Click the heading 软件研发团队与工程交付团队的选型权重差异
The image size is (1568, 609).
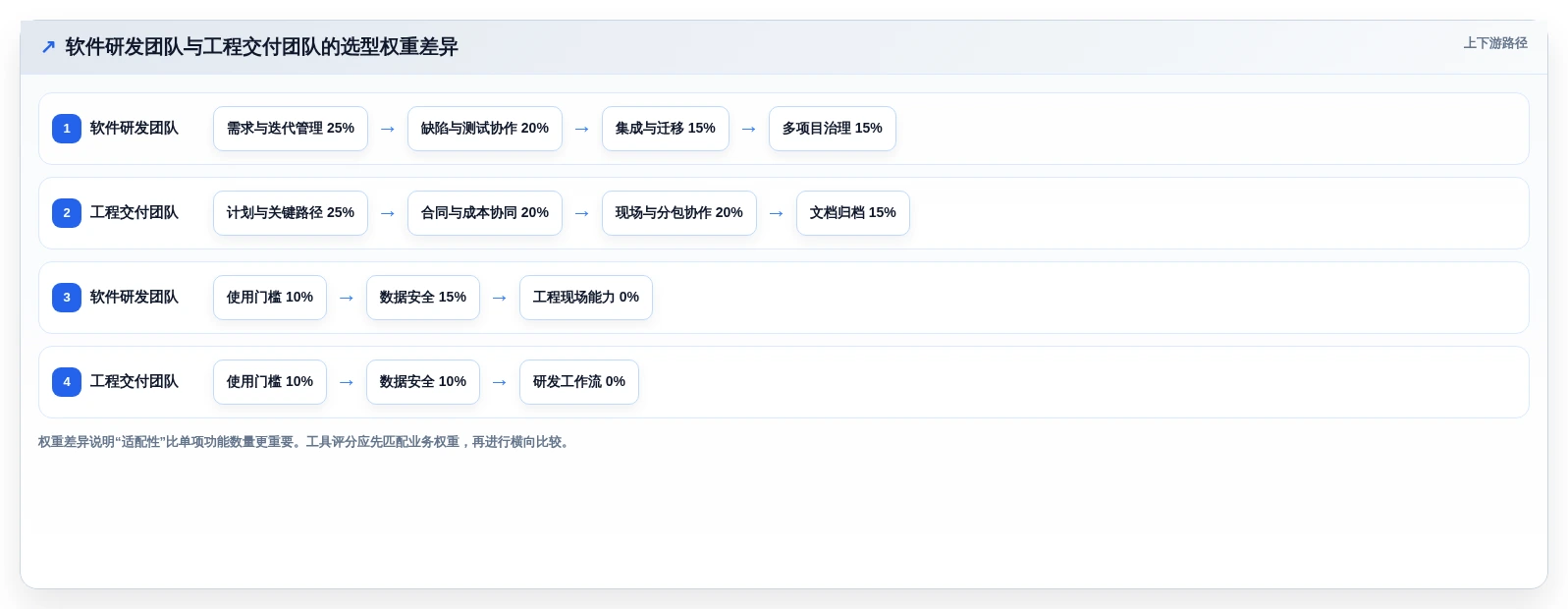[261, 47]
